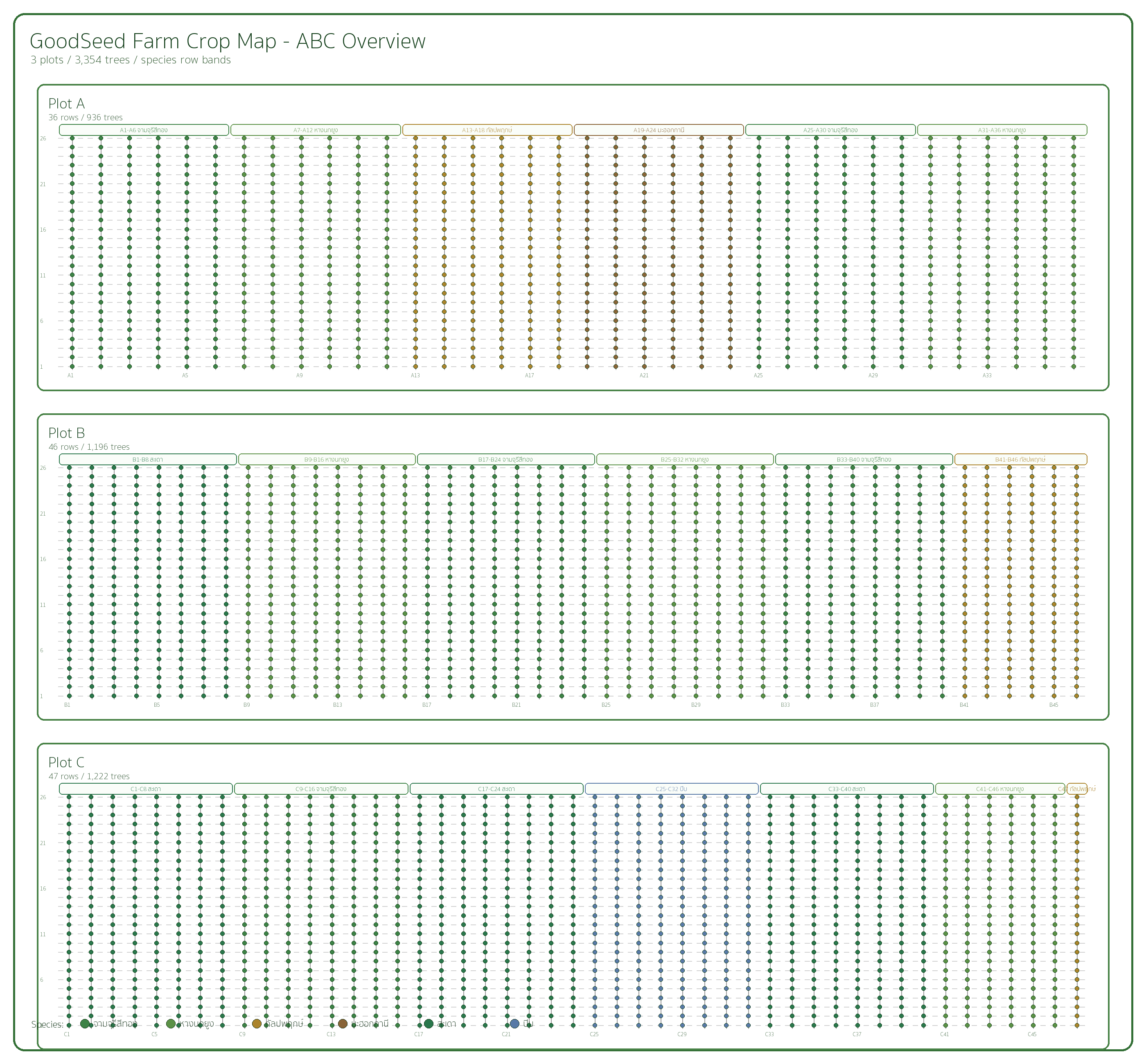Click the B25 row axis label
This screenshot has height=1064, width=1146.
click(606, 705)
